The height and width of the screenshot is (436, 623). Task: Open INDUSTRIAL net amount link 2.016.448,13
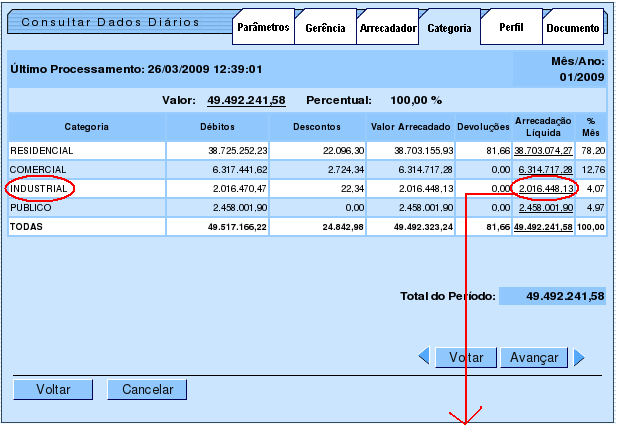pyautogui.click(x=545, y=188)
